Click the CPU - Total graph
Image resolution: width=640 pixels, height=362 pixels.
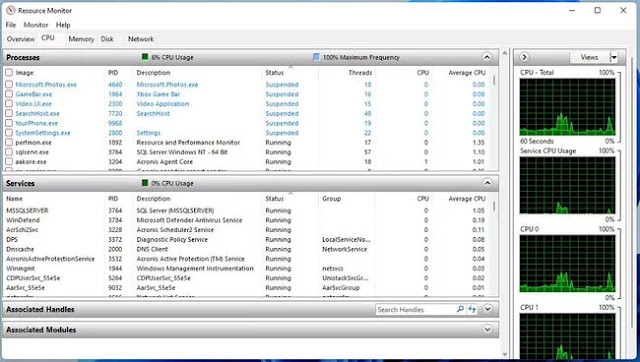coord(567,107)
